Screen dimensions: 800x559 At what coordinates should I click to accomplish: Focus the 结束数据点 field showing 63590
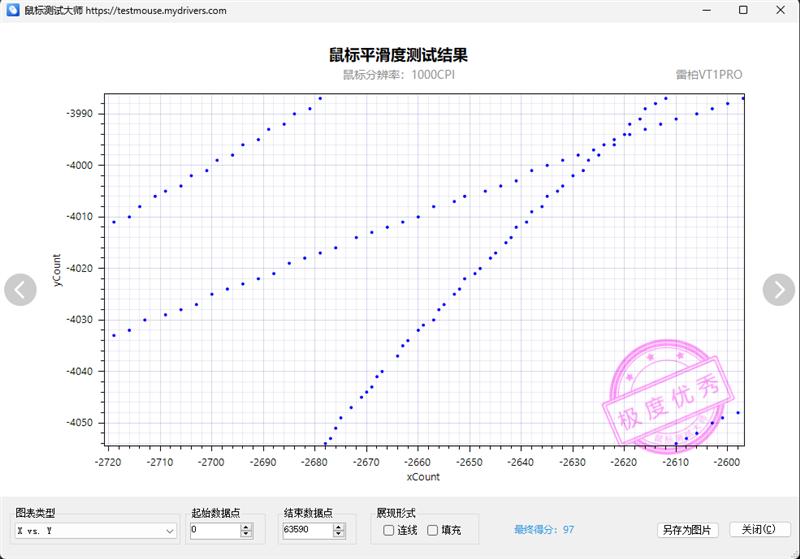(x=308, y=530)
